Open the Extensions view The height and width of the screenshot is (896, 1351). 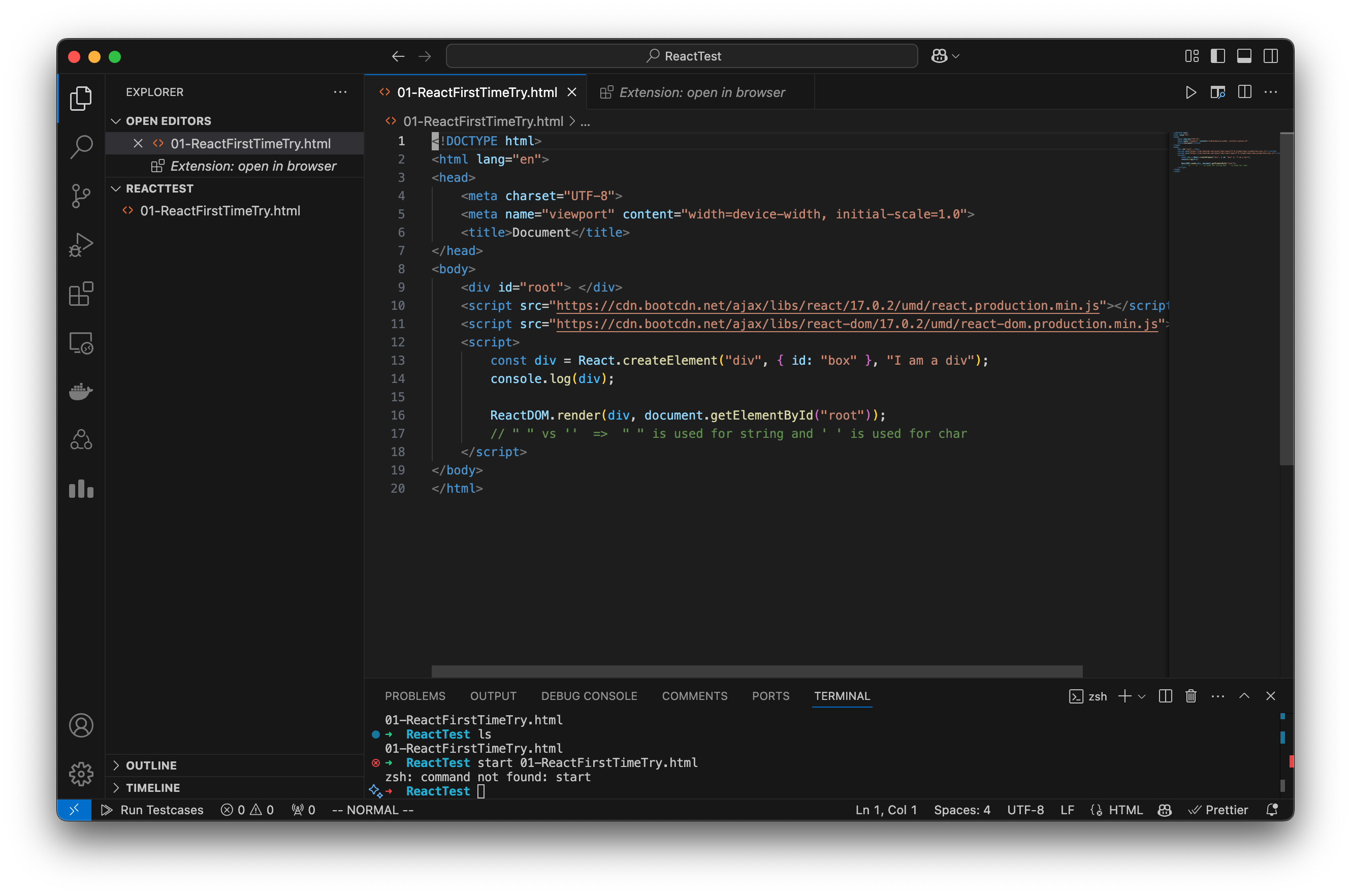(x=81, y=294)
